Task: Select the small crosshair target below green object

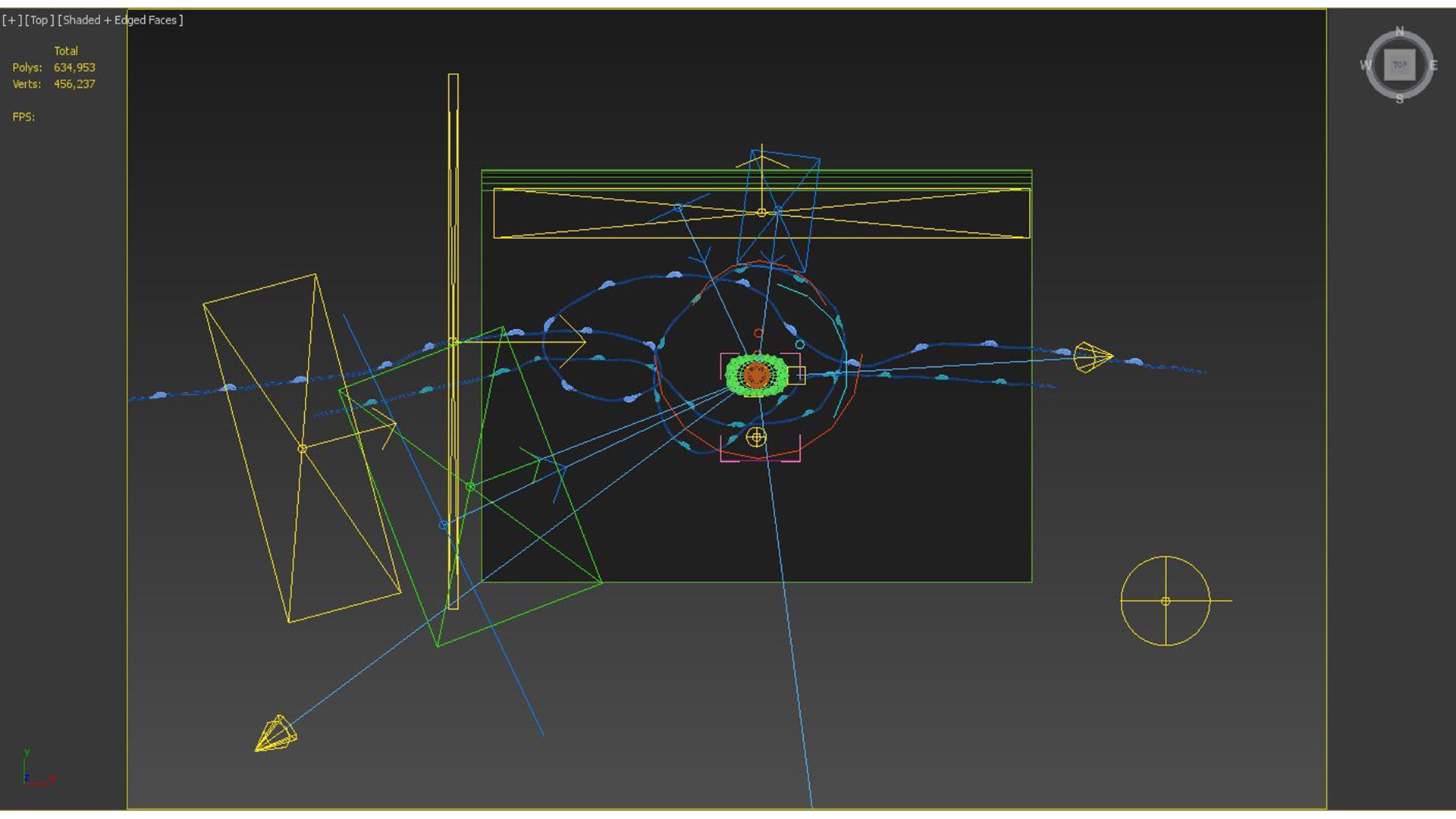Action: coord(756,437)
